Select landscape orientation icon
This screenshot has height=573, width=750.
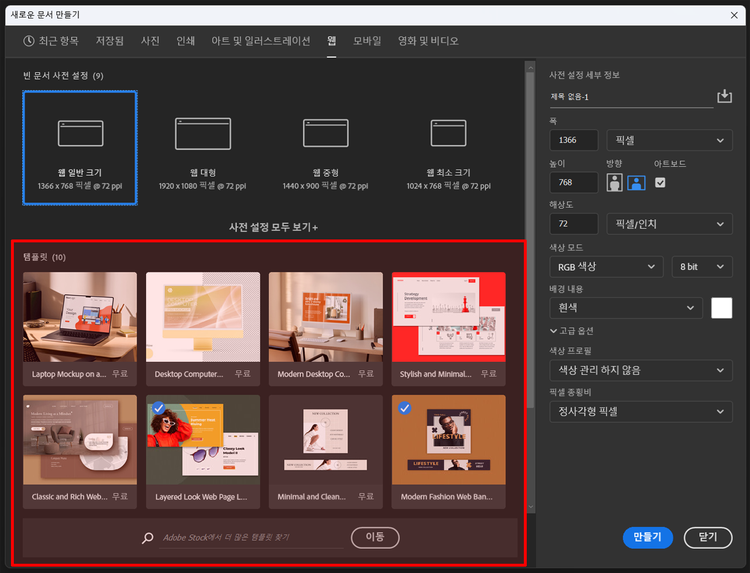636,183
